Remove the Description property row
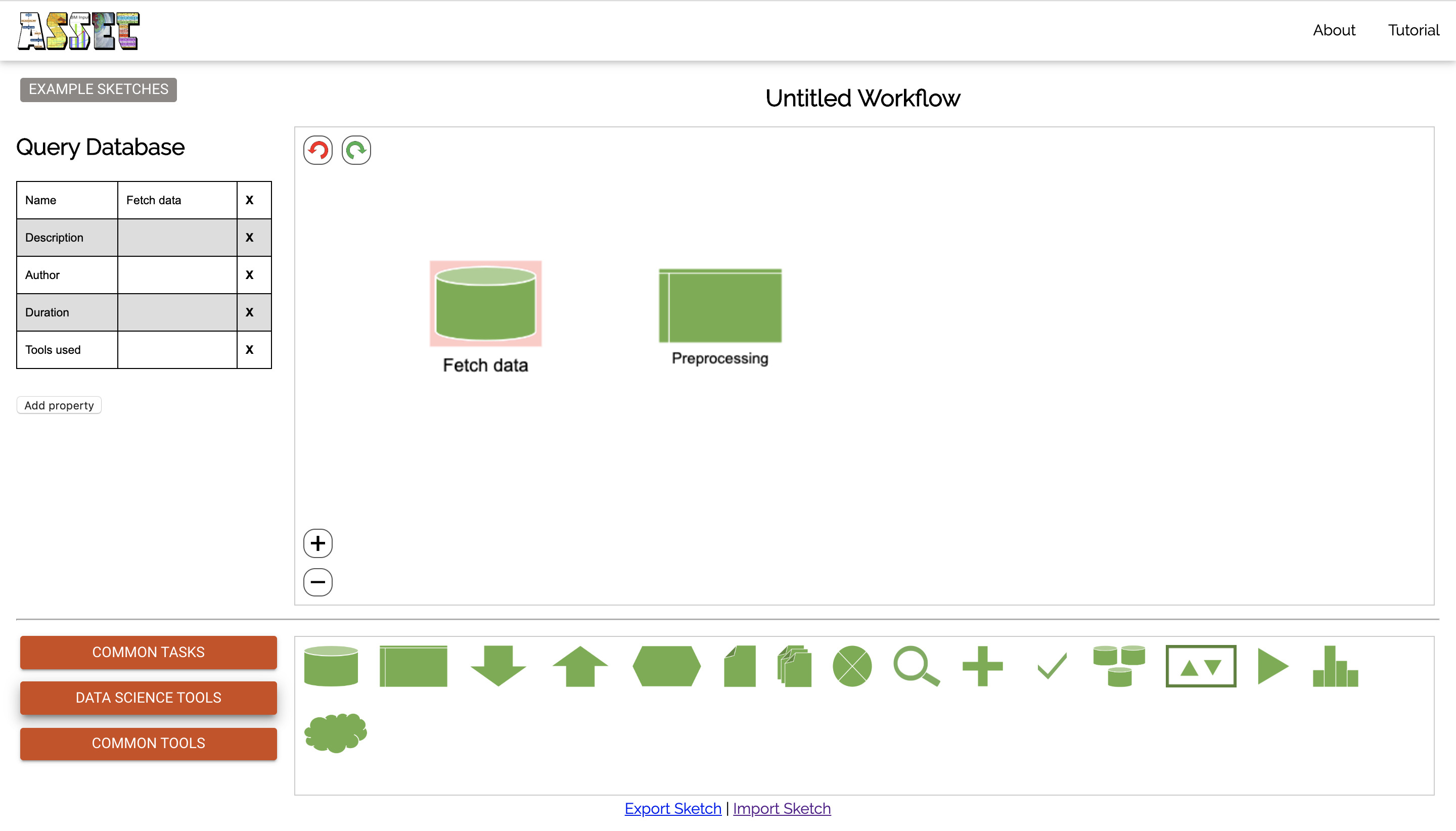Viewport: 1456px width, 831px height. click(x=249, y=238)
